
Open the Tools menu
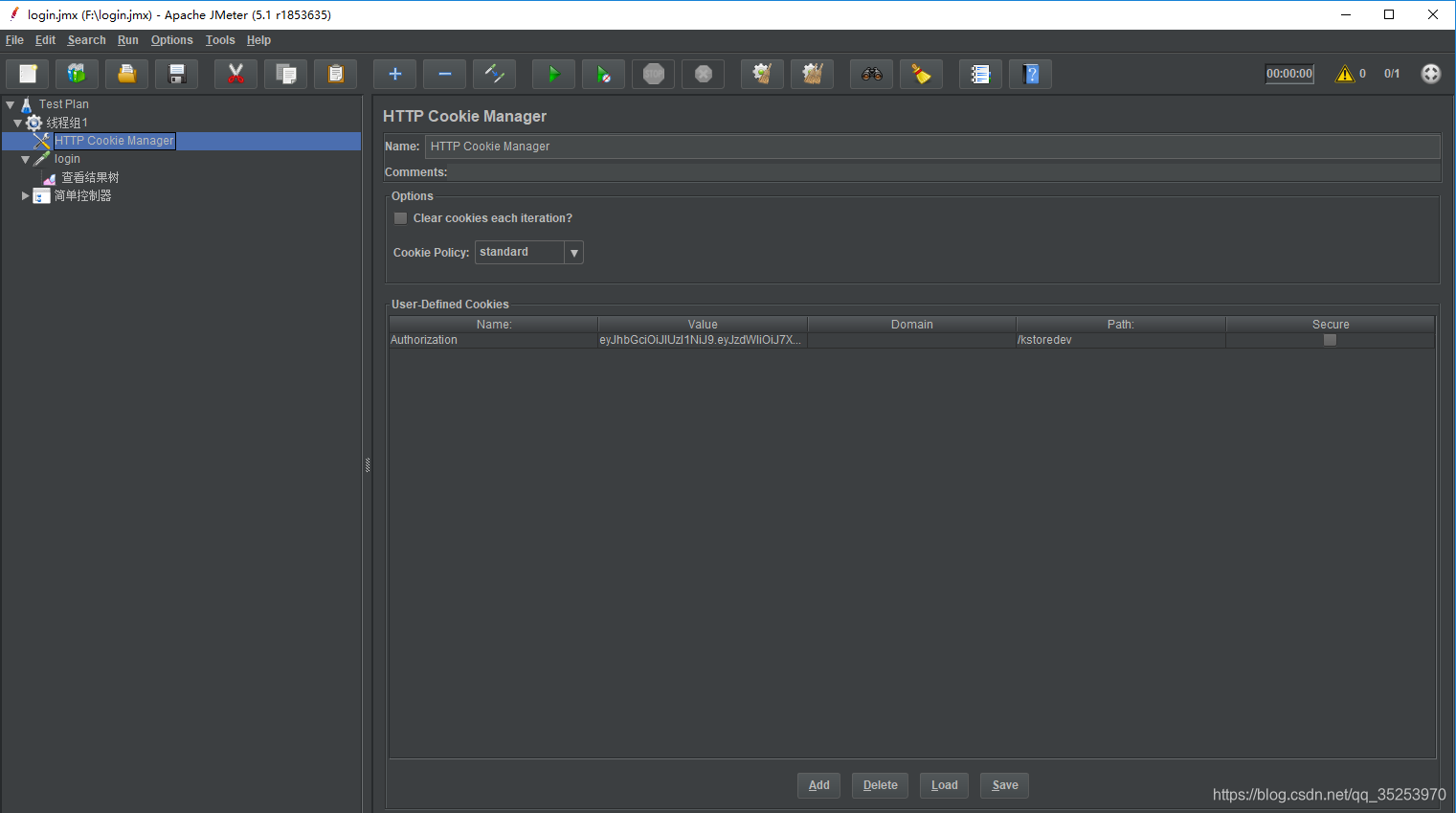click(x=220, y=40)
